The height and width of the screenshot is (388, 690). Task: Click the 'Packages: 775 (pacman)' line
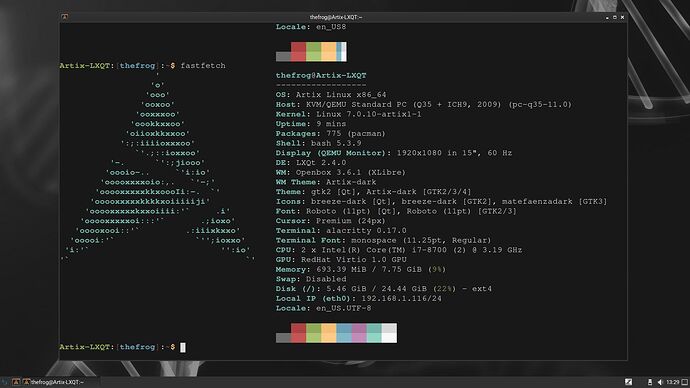pos(330,133)
